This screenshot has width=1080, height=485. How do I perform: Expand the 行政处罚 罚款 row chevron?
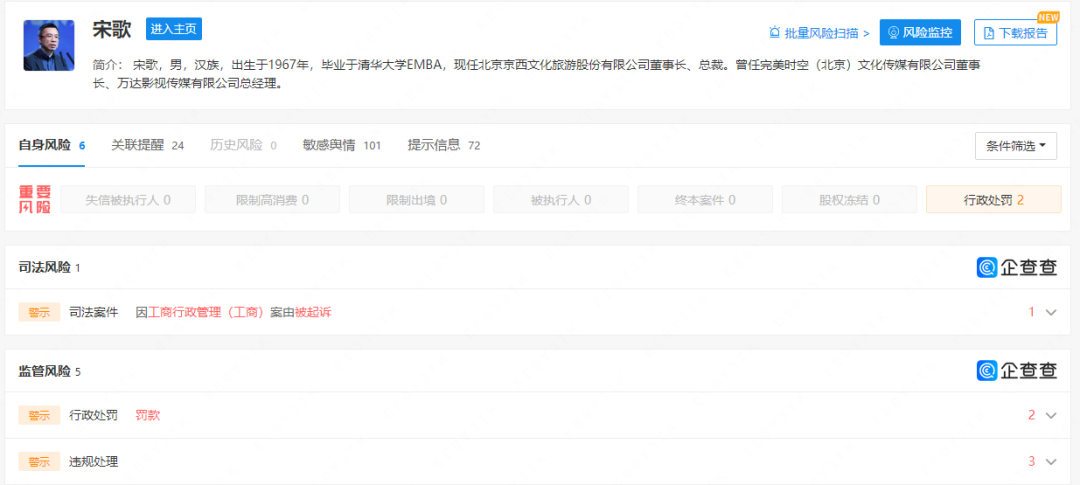point(1050,415)
